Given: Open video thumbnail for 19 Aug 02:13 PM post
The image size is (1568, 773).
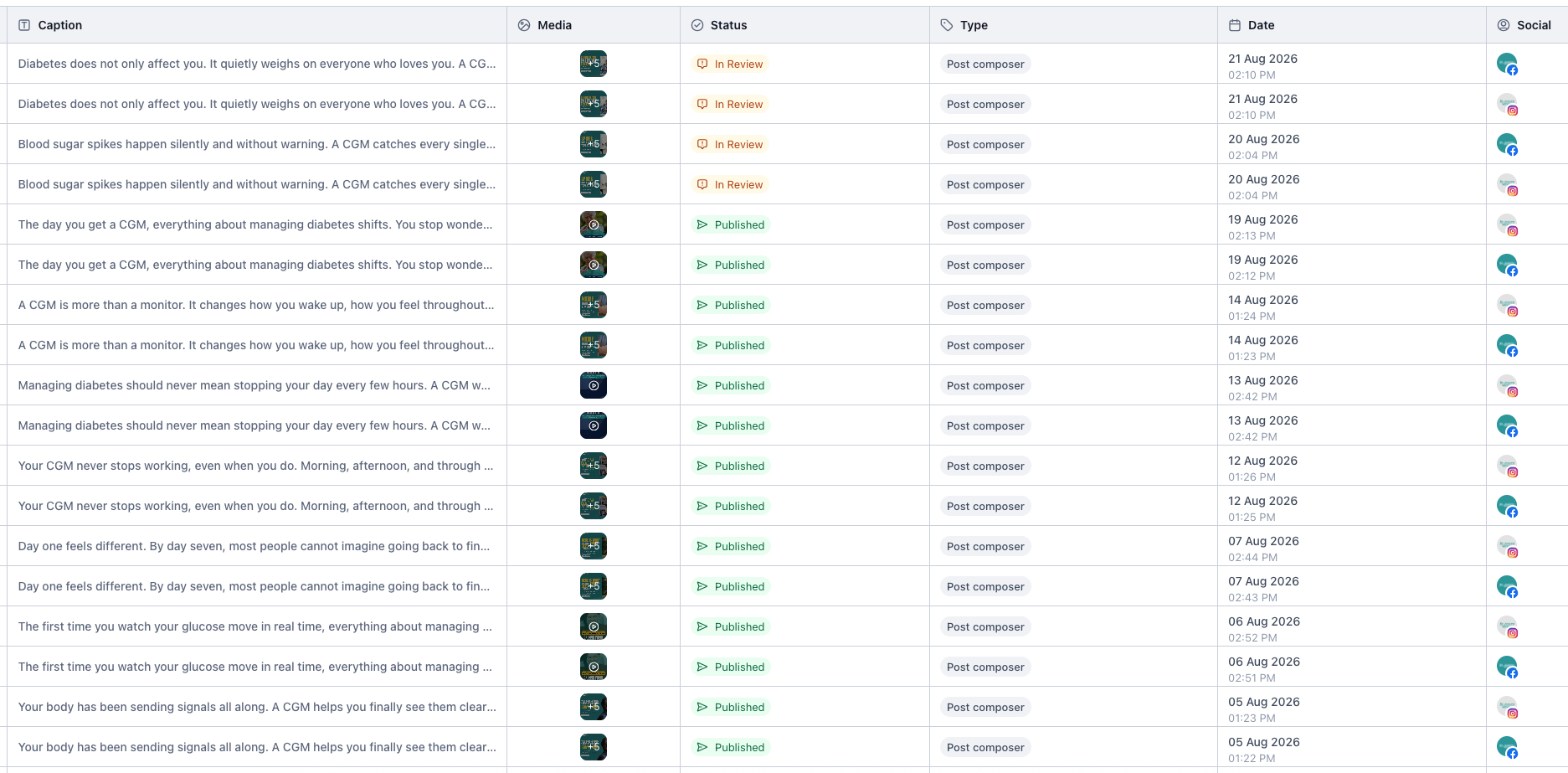Looking at the screenshot, I should 594,224.
